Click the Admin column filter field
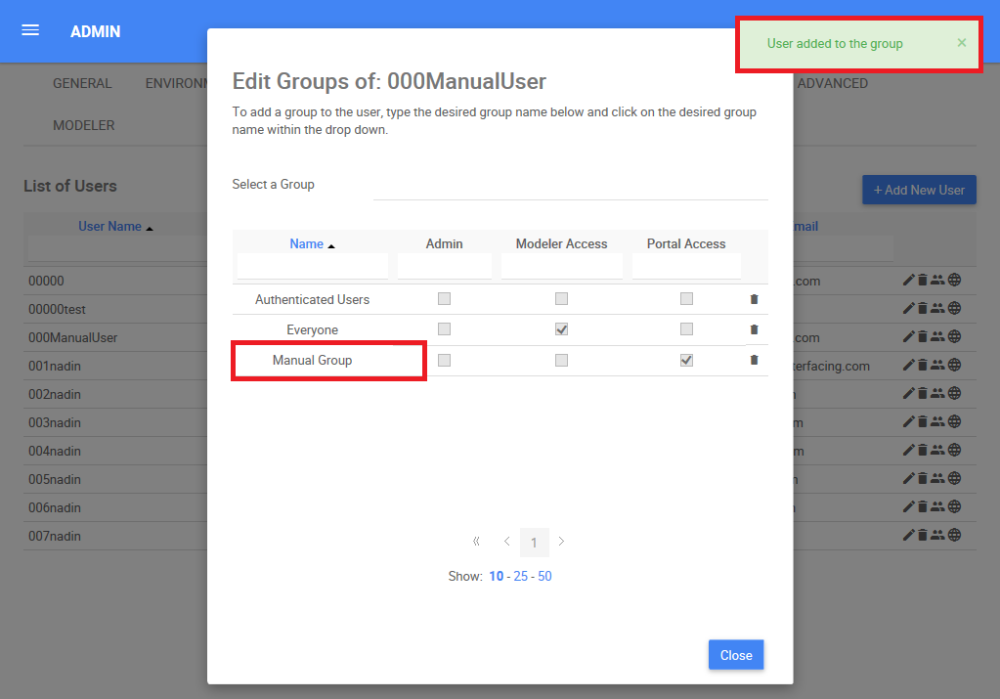The height and width of the screenshot is (699, 1000). tap(445, 266)
